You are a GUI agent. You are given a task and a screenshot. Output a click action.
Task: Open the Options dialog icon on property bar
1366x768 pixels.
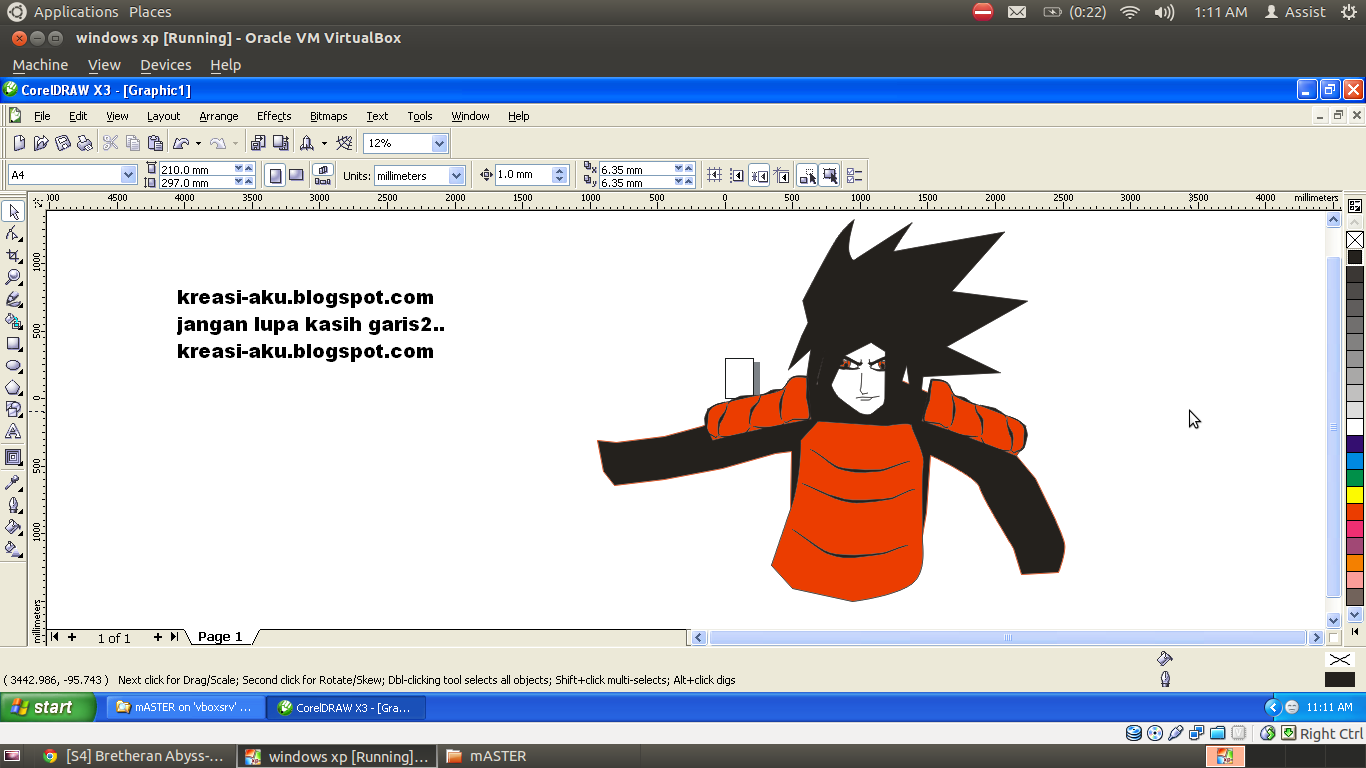click(854, 175)
